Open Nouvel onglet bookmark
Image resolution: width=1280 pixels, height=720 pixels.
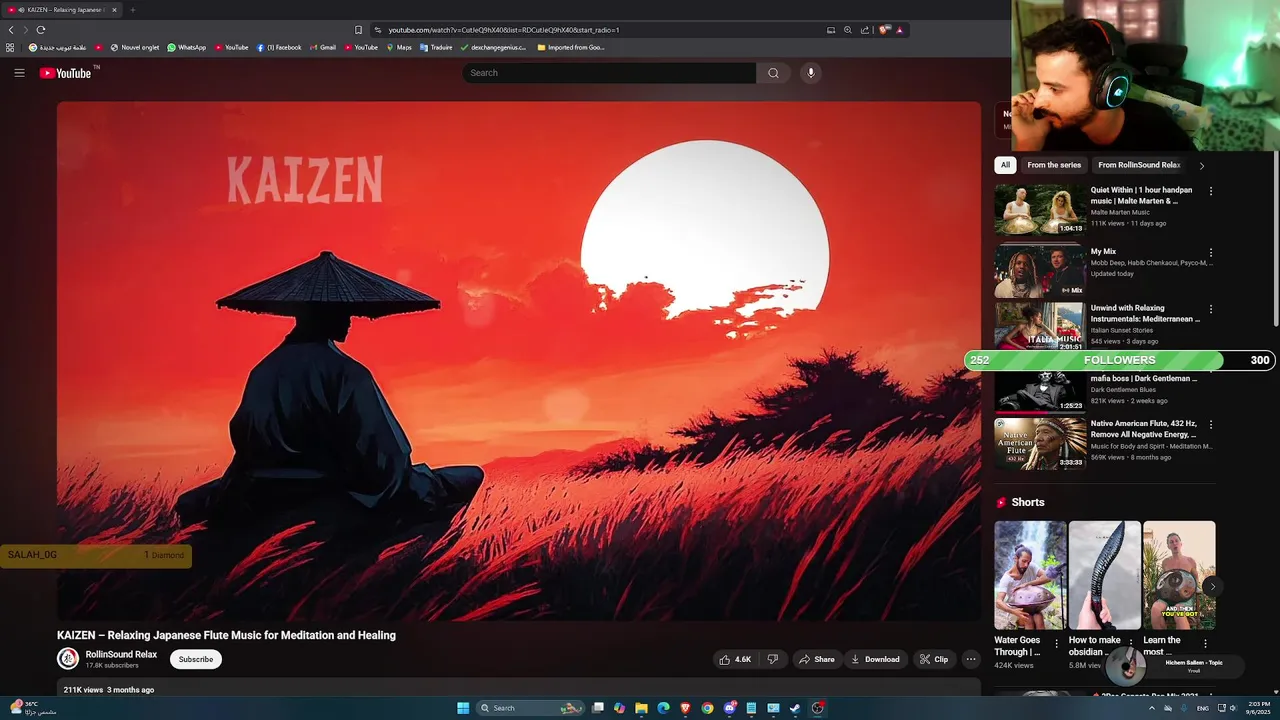pyautogui.click(x=134, y=47)
